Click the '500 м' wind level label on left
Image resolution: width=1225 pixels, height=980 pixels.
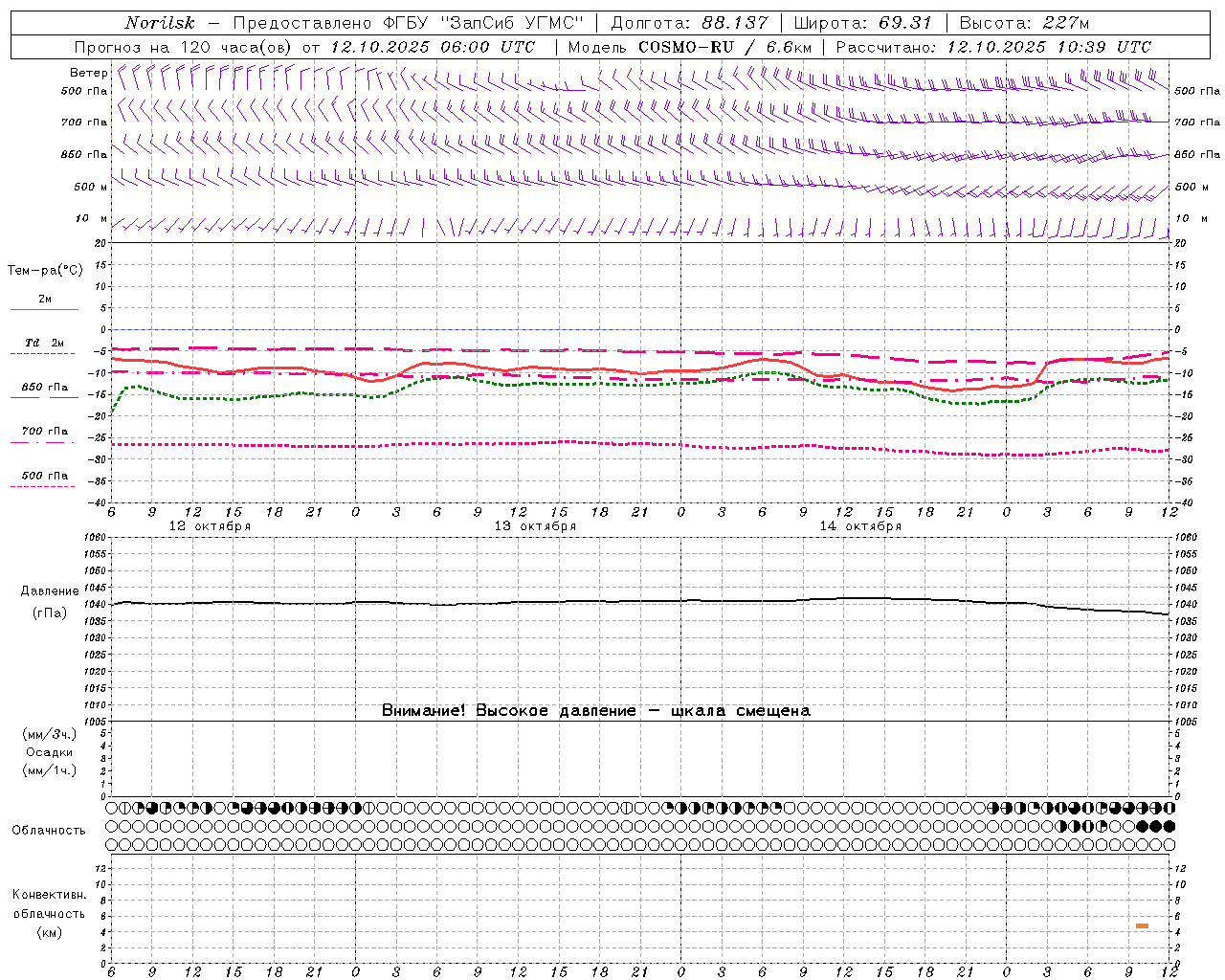click(x=91, y=187)
